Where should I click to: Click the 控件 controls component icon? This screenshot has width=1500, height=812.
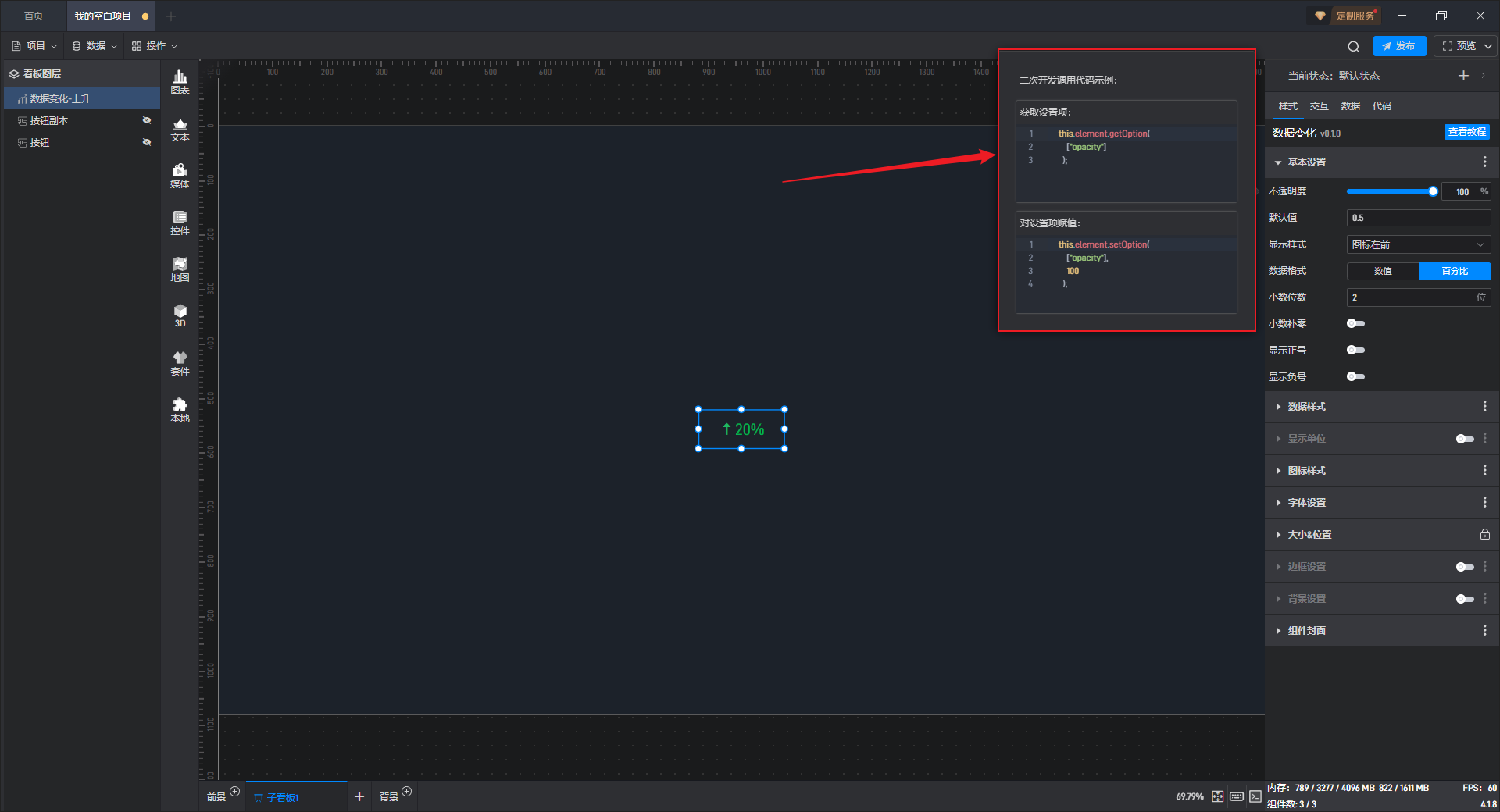180,223
